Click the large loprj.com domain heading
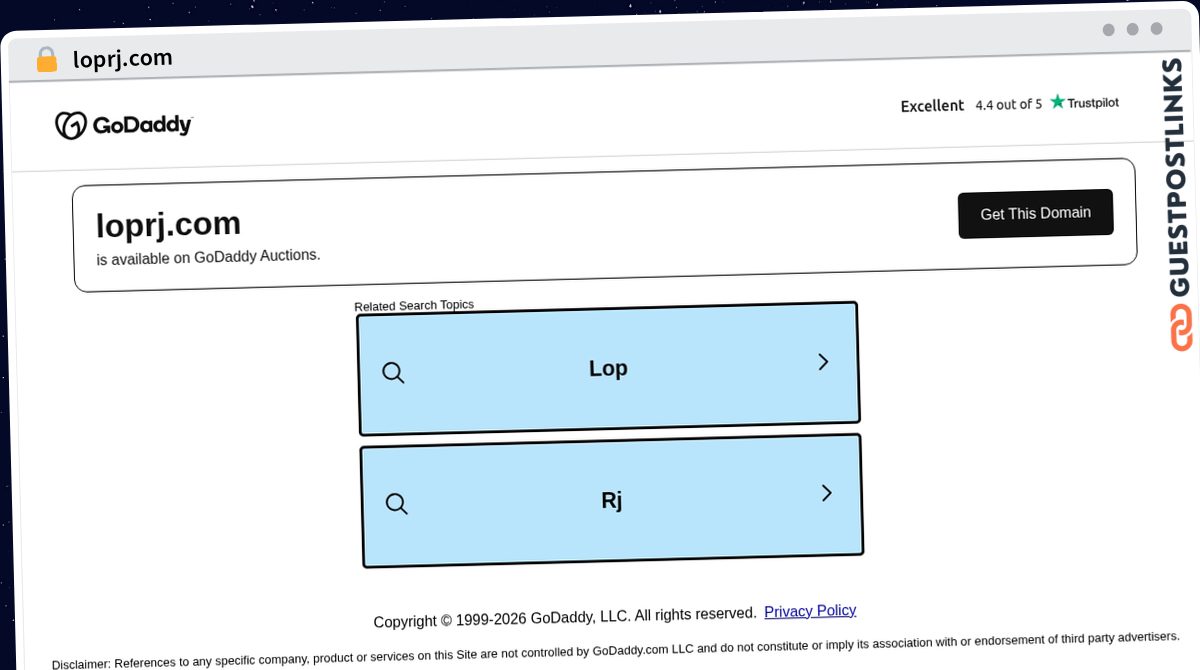Viewport: 1200px width, 670px height. click(x=168, y=225)
